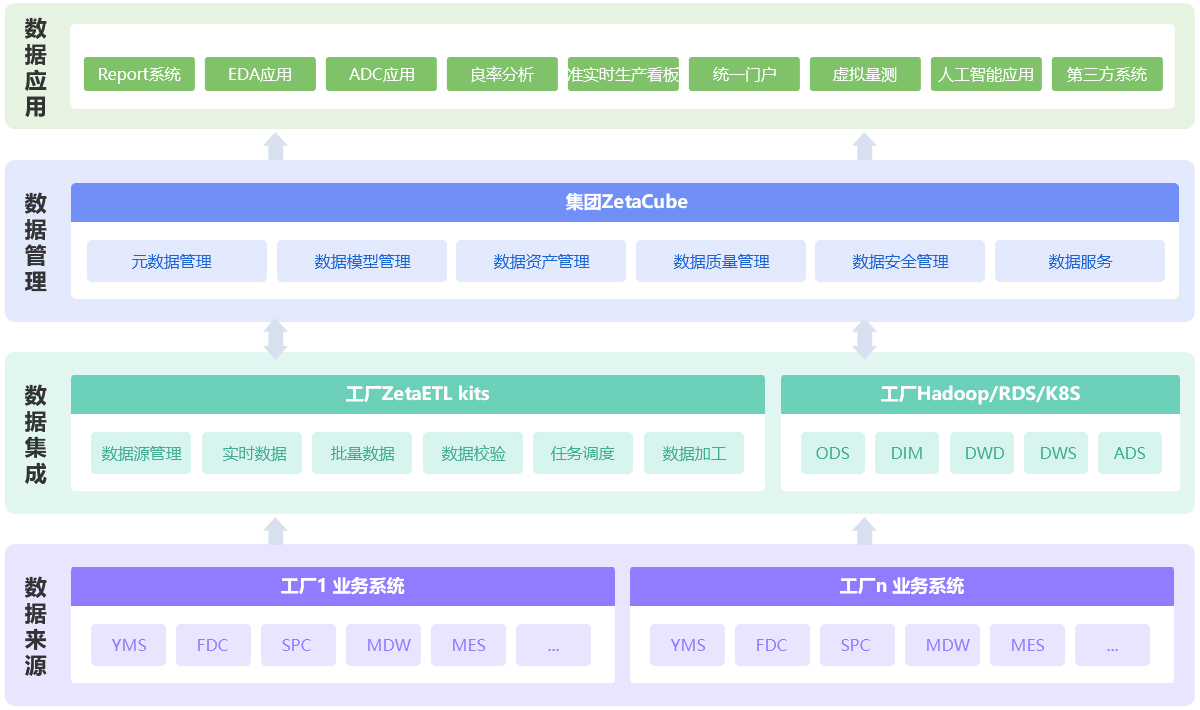Screen dimensions: 1200x710
Task: Select the 数据服务 box
Action: [x=1079, y=261]
